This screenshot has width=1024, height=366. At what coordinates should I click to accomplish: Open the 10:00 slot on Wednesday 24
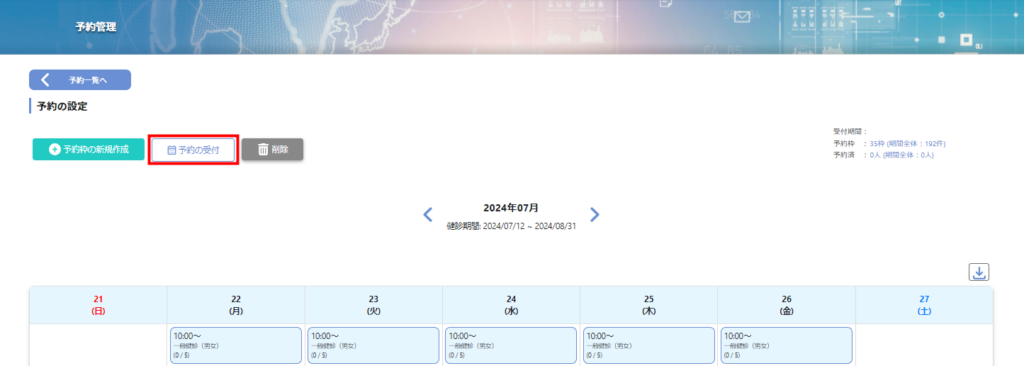point(511,345)
